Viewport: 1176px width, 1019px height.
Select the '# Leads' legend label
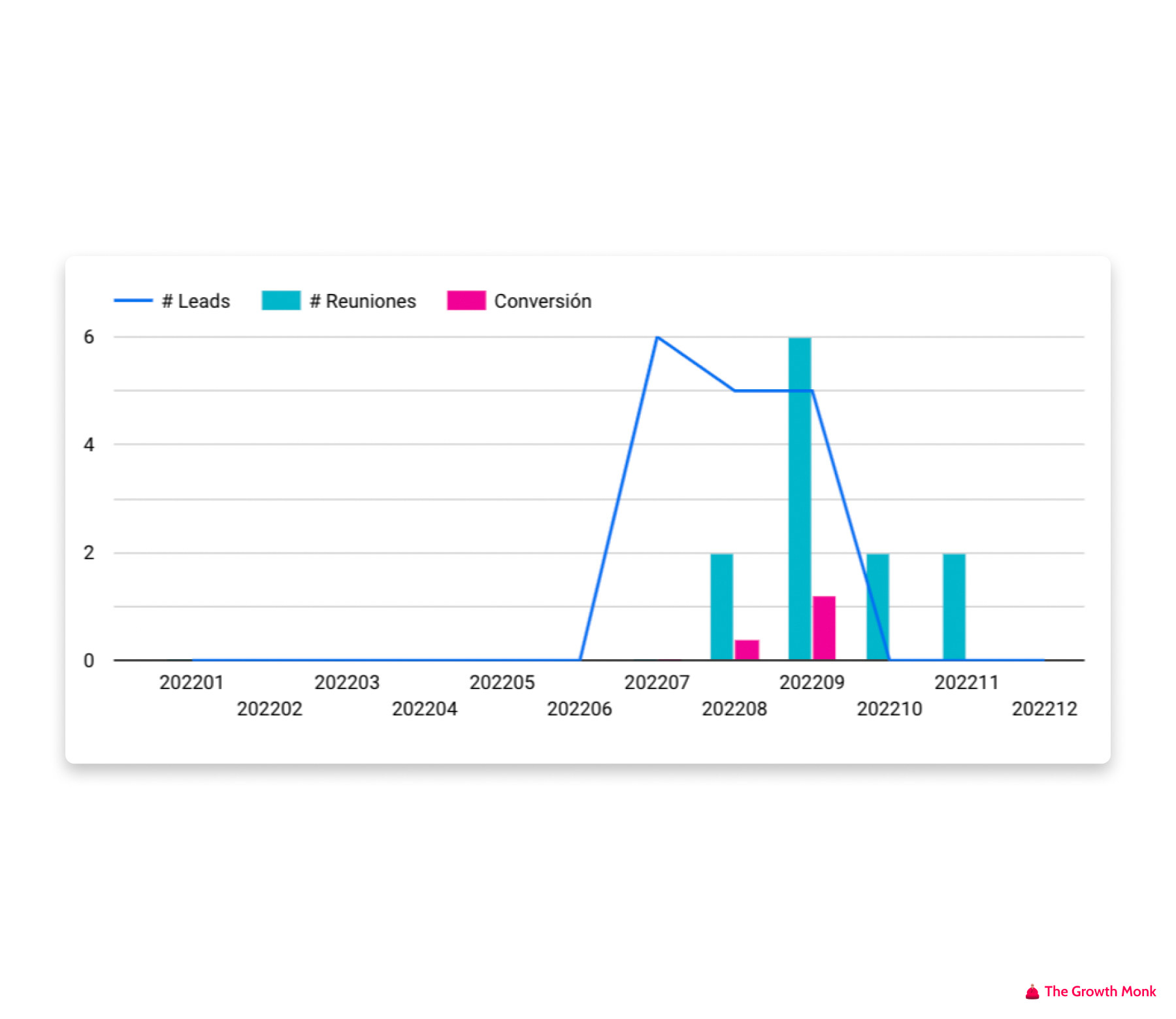[196, 301]
